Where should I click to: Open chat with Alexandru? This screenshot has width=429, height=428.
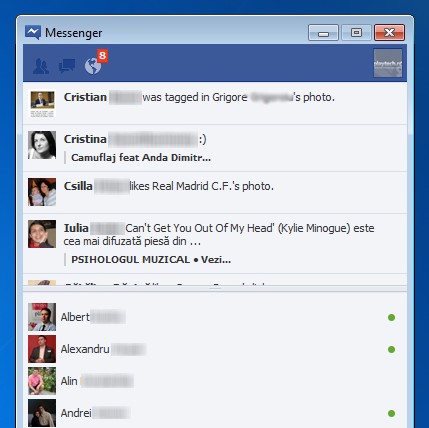coord(215,349)
